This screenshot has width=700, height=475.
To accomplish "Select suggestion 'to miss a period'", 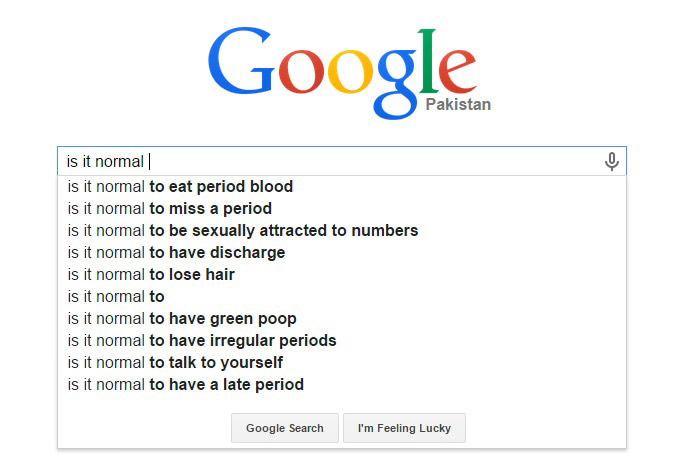I will (x=342, y=208).
